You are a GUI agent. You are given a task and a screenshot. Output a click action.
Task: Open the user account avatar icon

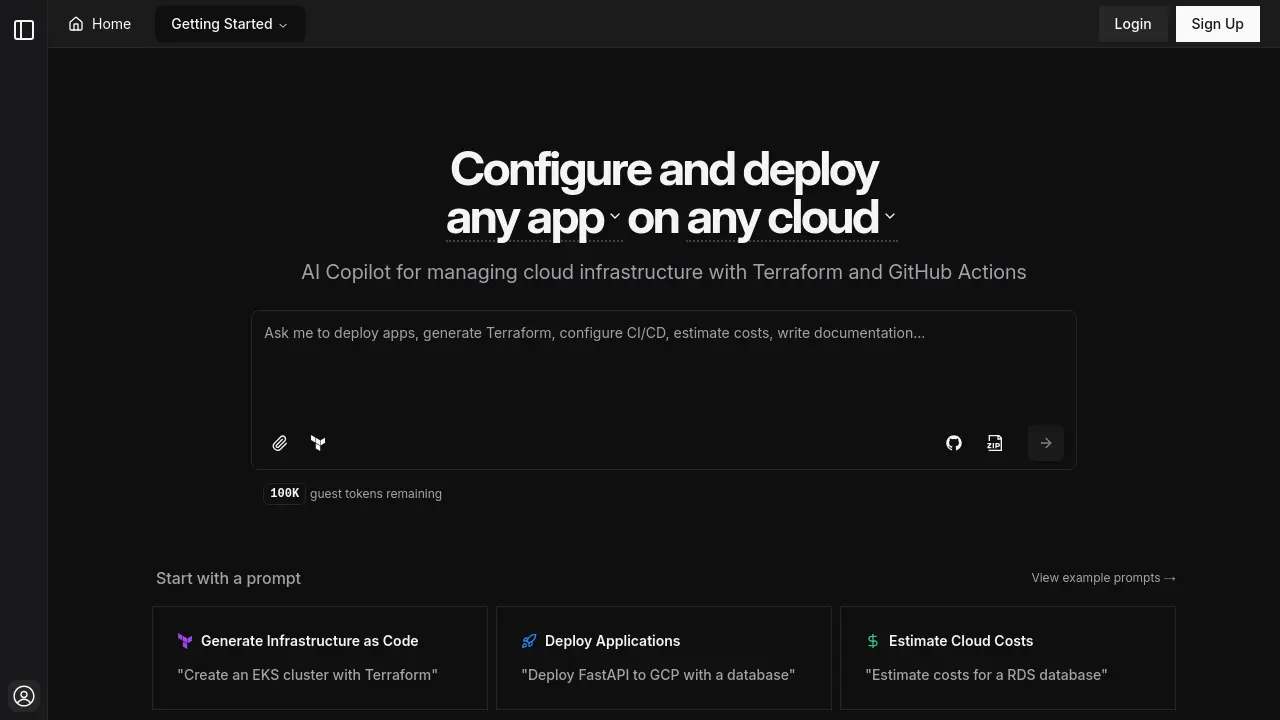click(x=24, y=696)
